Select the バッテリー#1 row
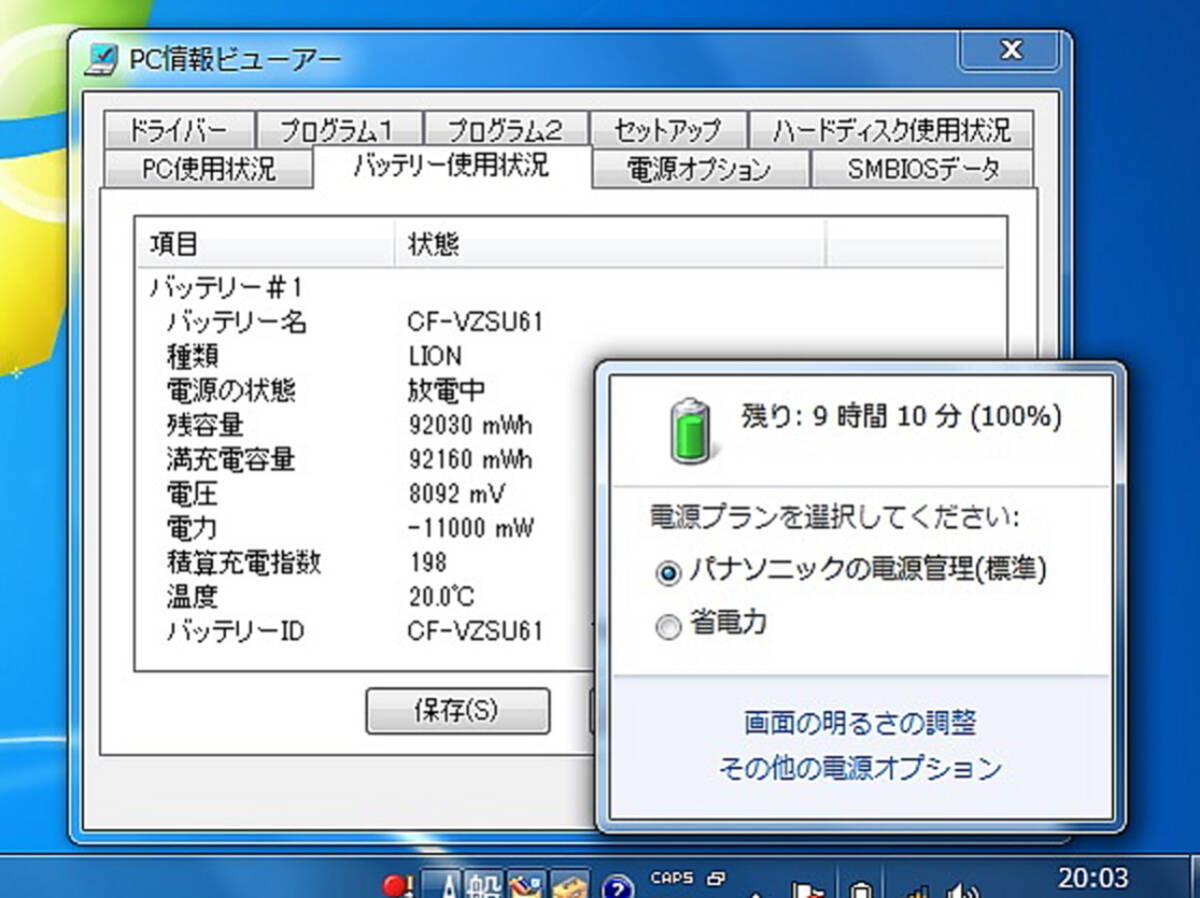The height and width of the screenshot is (898, 1200). click(x=226, y=288)
